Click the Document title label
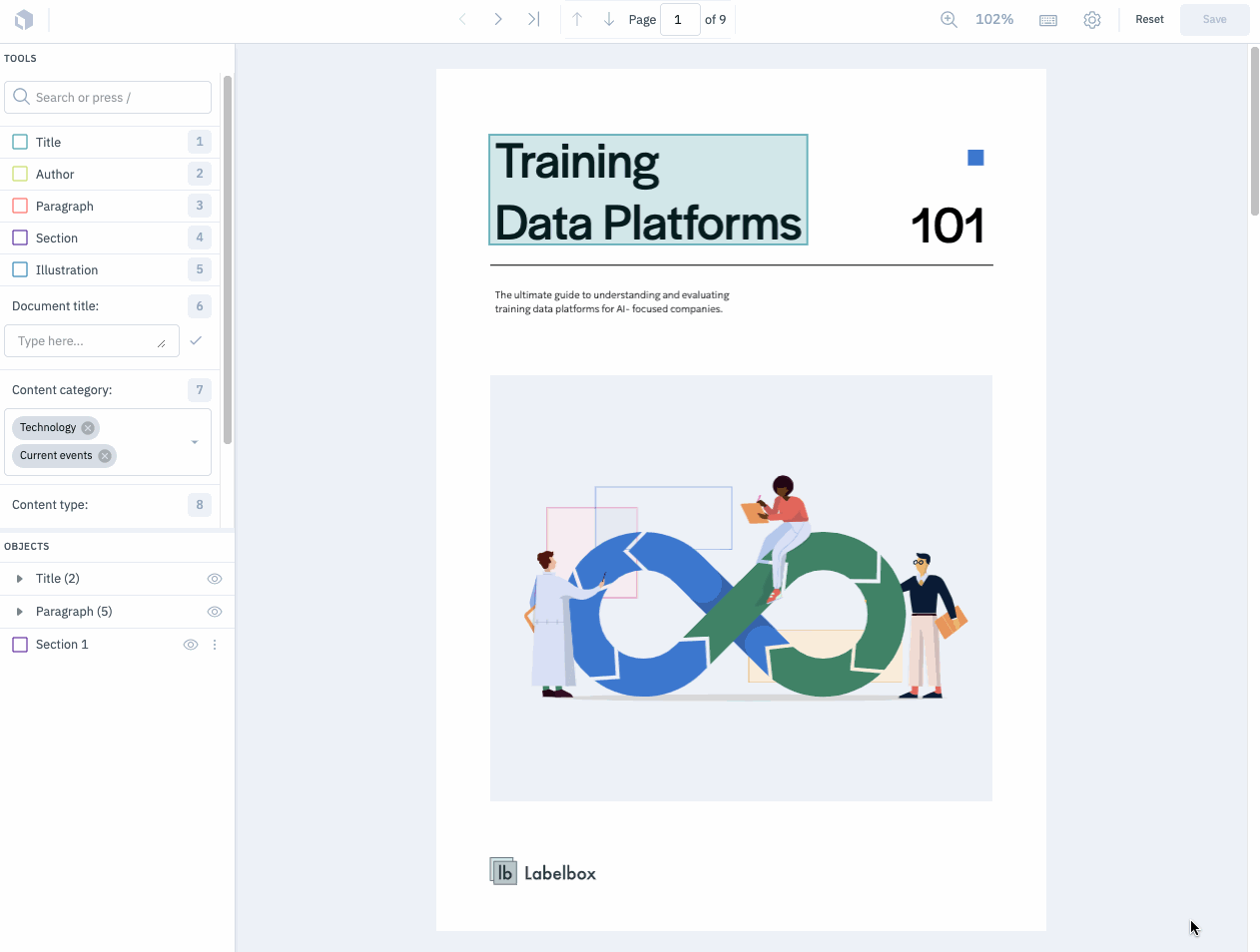The image size is (1260, 952). 56,306
